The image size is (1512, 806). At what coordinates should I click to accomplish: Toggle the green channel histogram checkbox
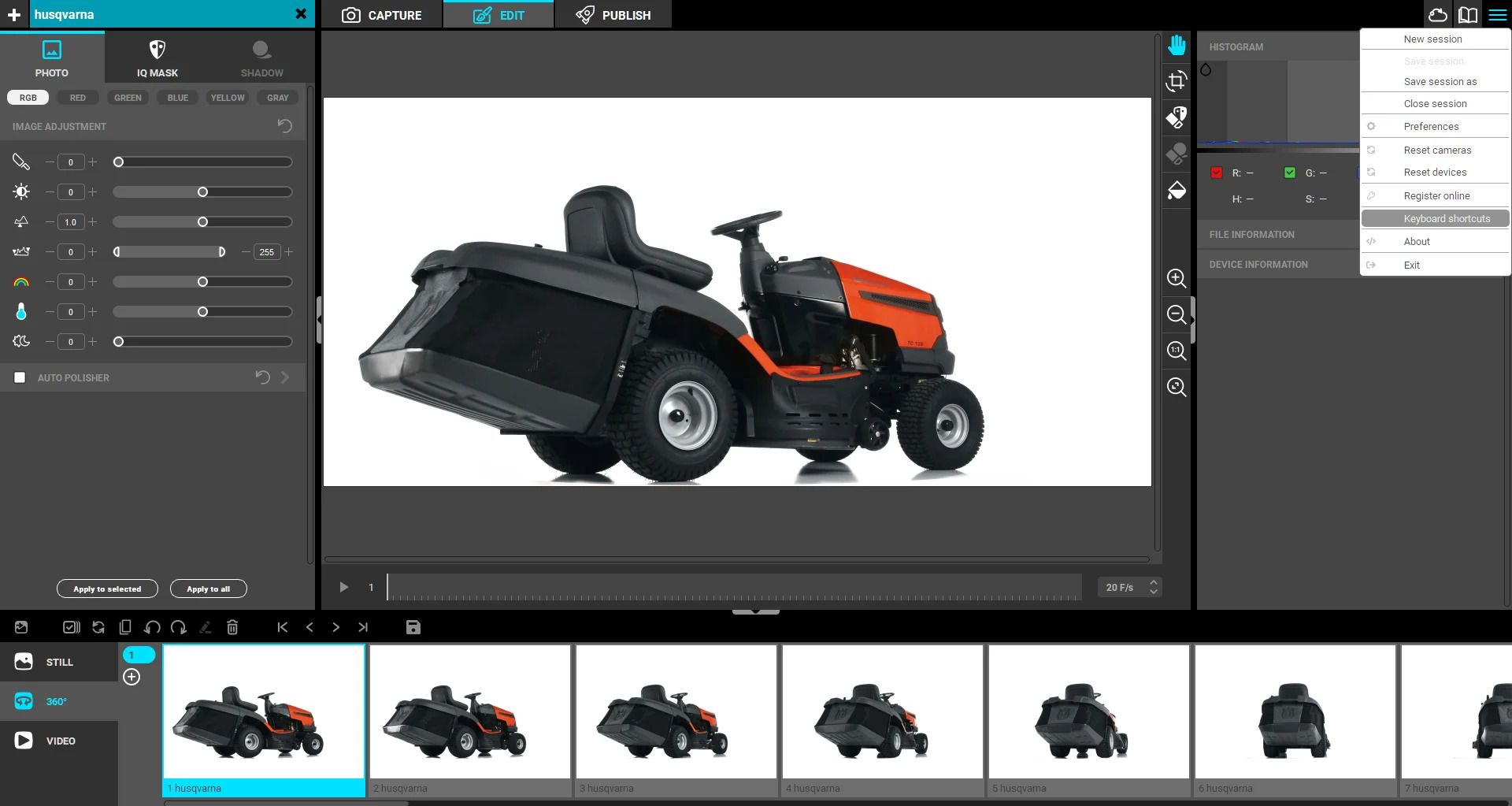coord(1290,173)
